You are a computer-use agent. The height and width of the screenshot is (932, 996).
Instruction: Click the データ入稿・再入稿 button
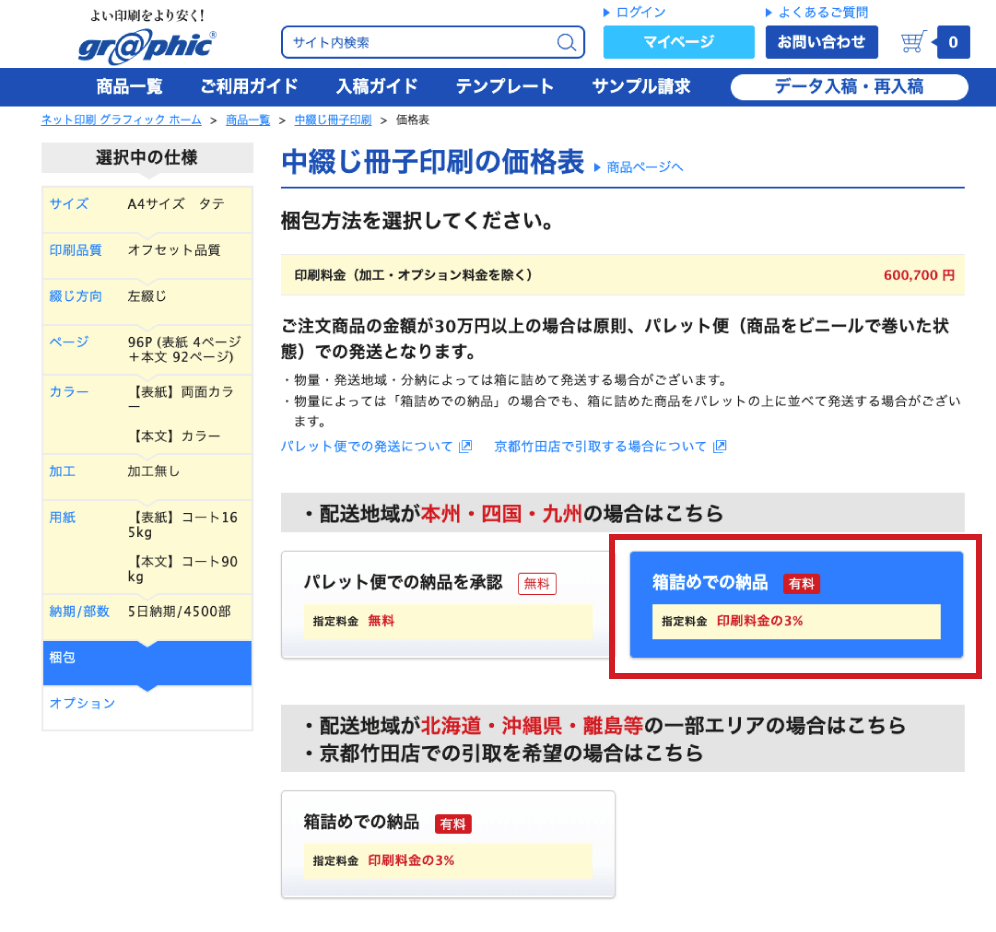click(849, 87)
